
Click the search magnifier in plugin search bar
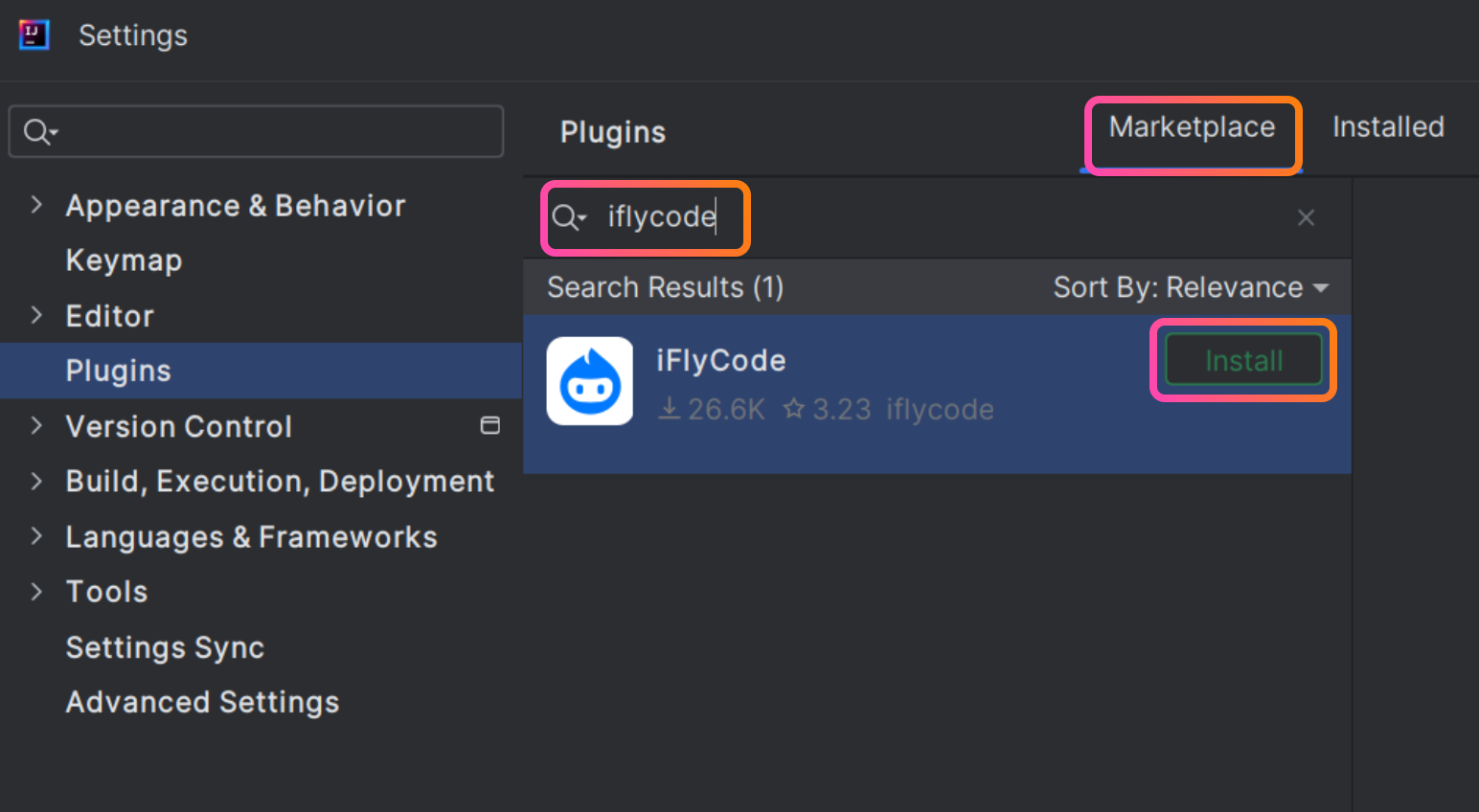[567, 217]
